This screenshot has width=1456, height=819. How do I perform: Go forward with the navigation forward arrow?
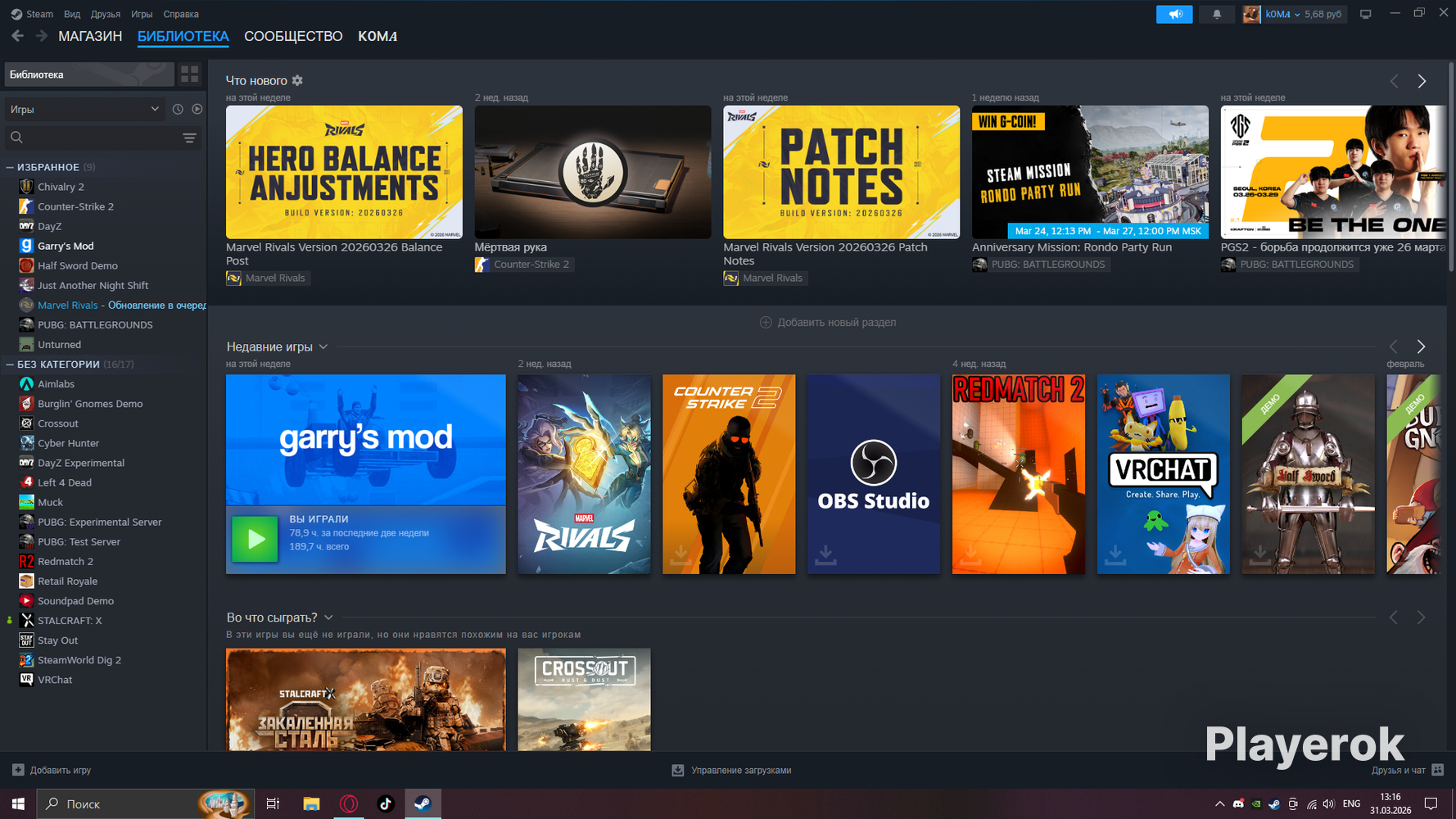(41, 36)
